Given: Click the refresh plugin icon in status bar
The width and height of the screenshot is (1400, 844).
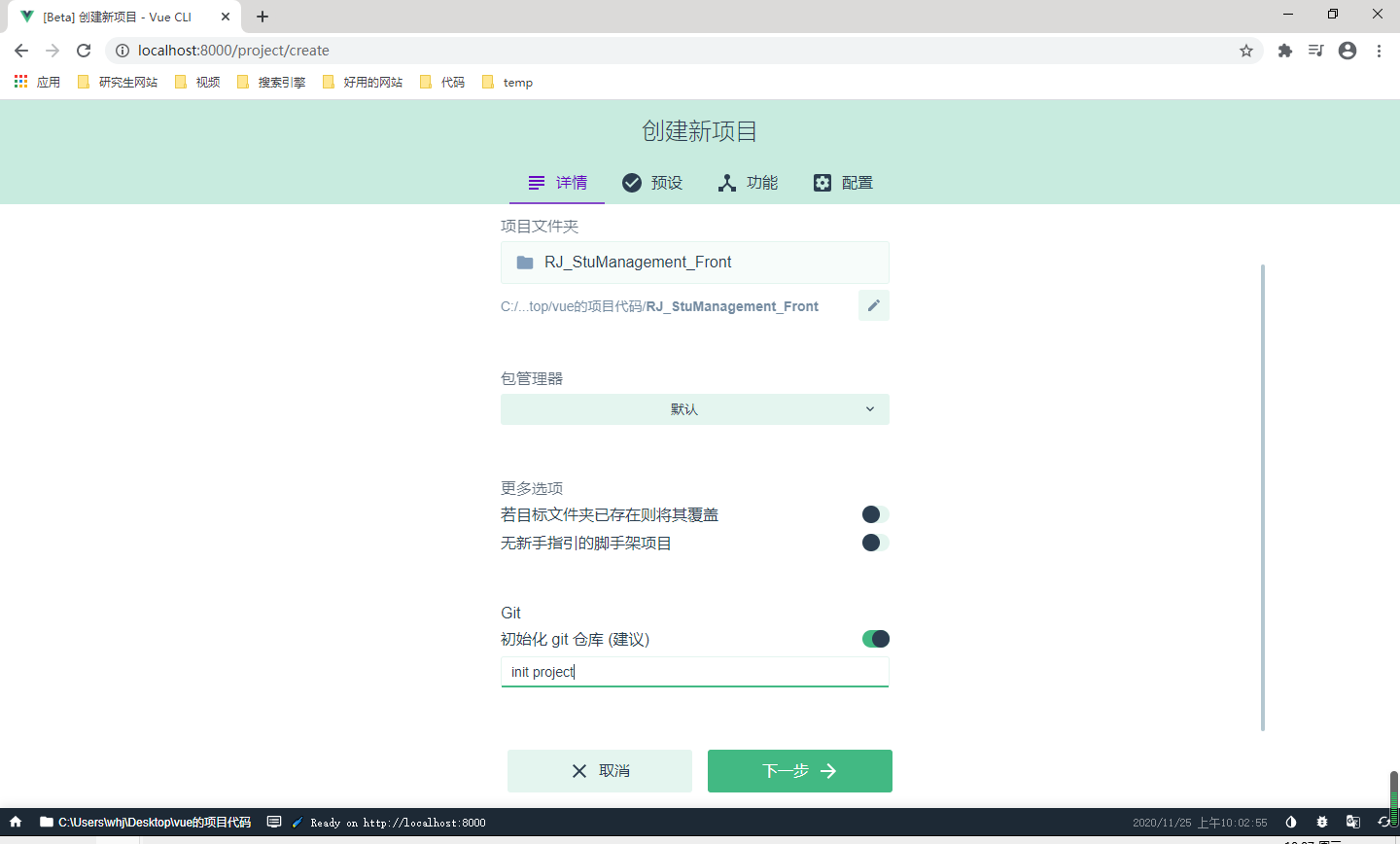Looking at the screenshot, I should tap(1384, 822).
